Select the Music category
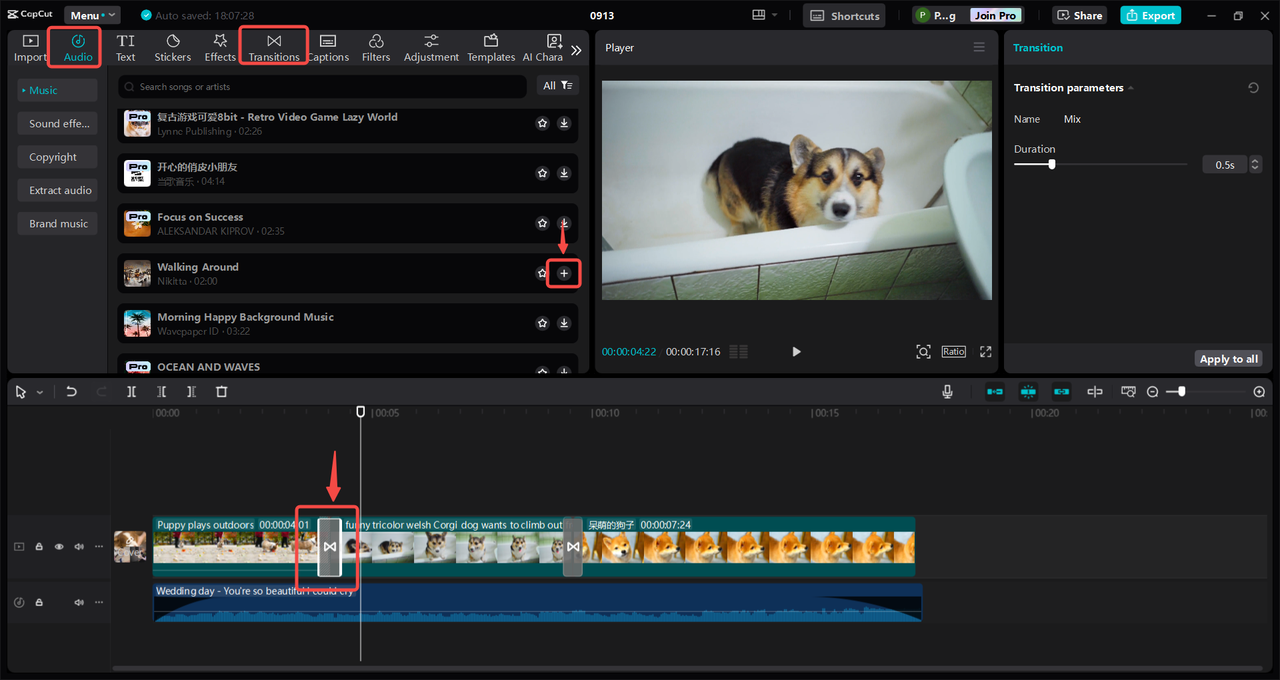Screen dimensions: 1280x680 57,90
